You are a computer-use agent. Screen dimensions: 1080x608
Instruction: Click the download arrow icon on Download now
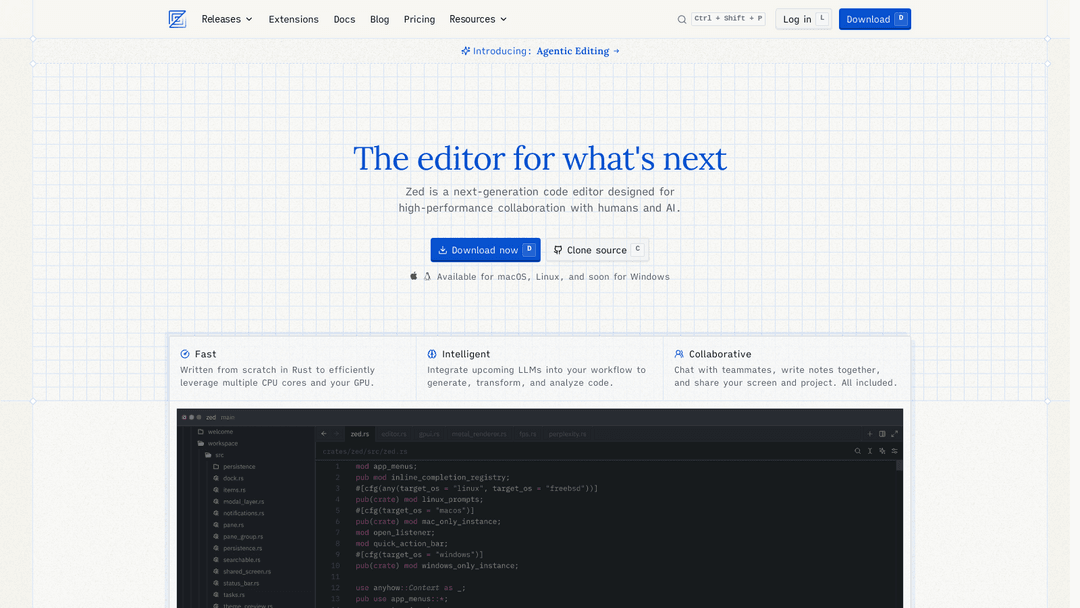click(x=442, y=250)
